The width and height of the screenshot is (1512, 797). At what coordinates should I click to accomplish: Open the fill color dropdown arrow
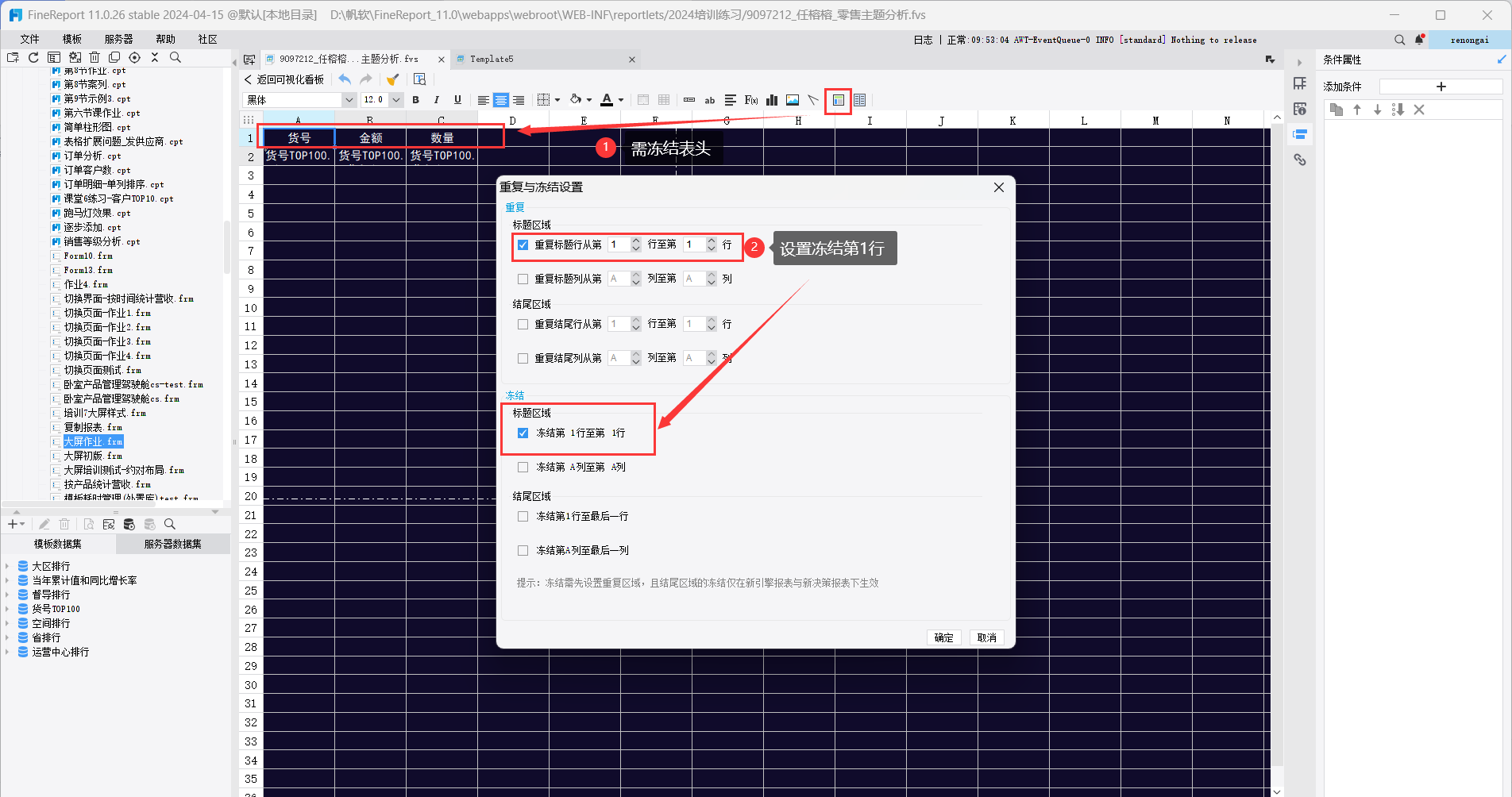point(589,100)
